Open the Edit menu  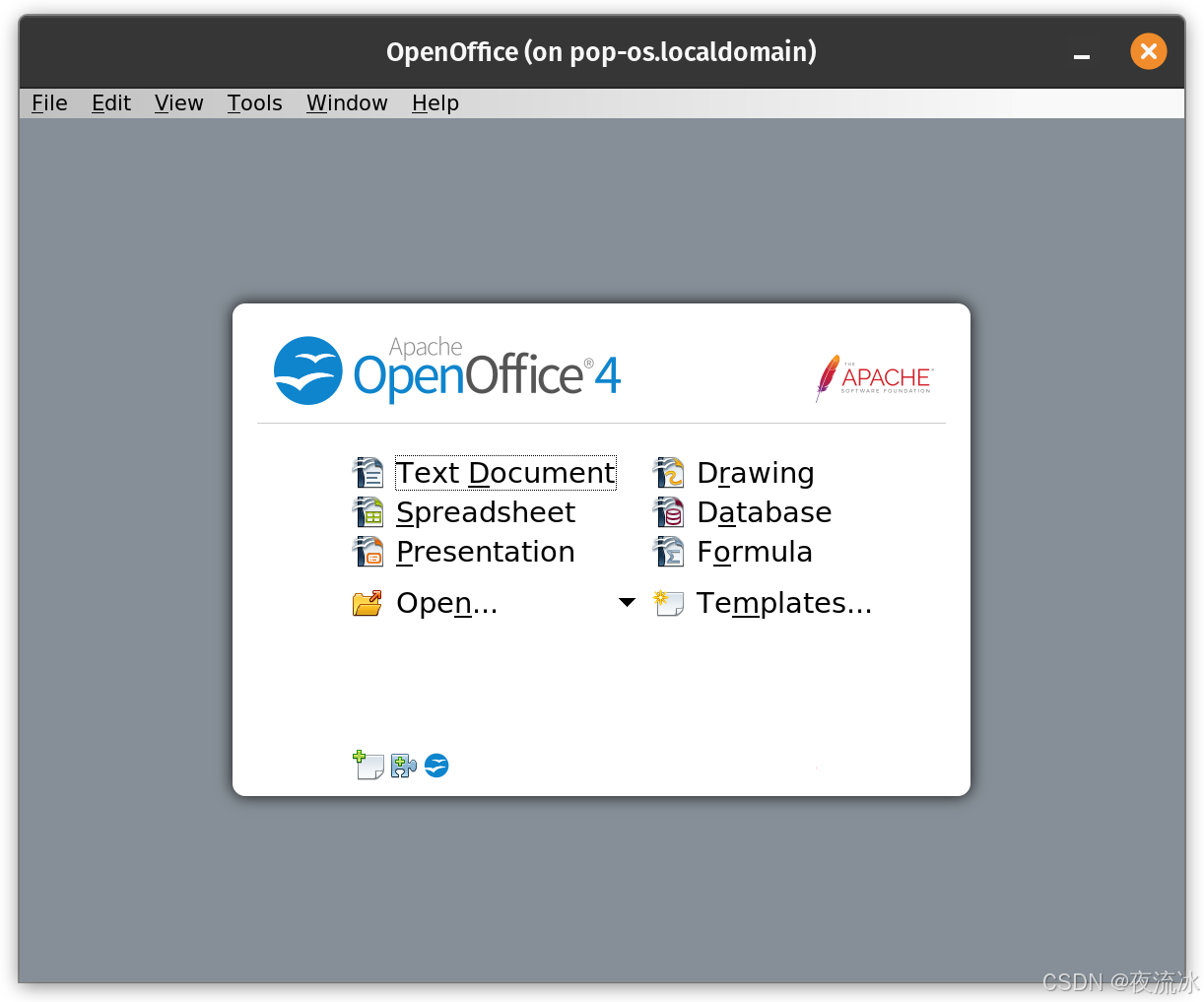[111, 103]
